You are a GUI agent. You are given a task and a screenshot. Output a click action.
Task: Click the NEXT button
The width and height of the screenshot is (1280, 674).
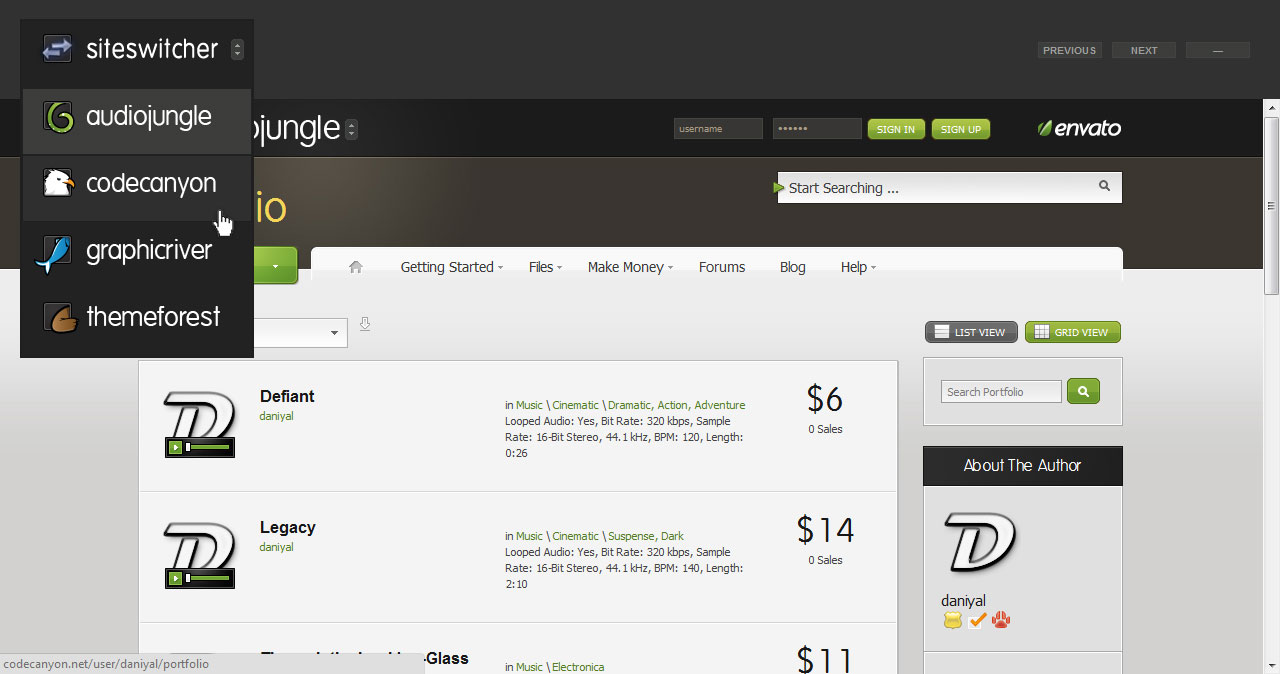coord(1144,50)
